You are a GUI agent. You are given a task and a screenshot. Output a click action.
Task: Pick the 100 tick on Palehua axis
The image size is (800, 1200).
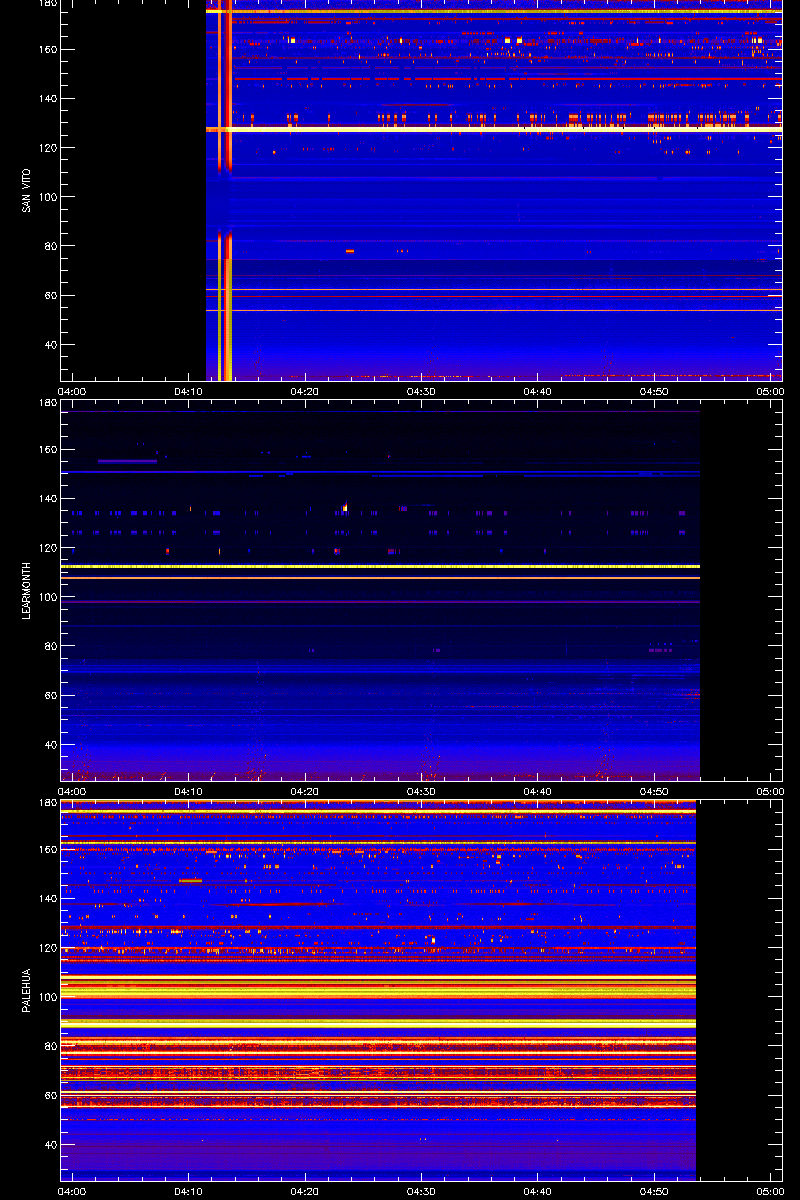click(x=47, y=997)
